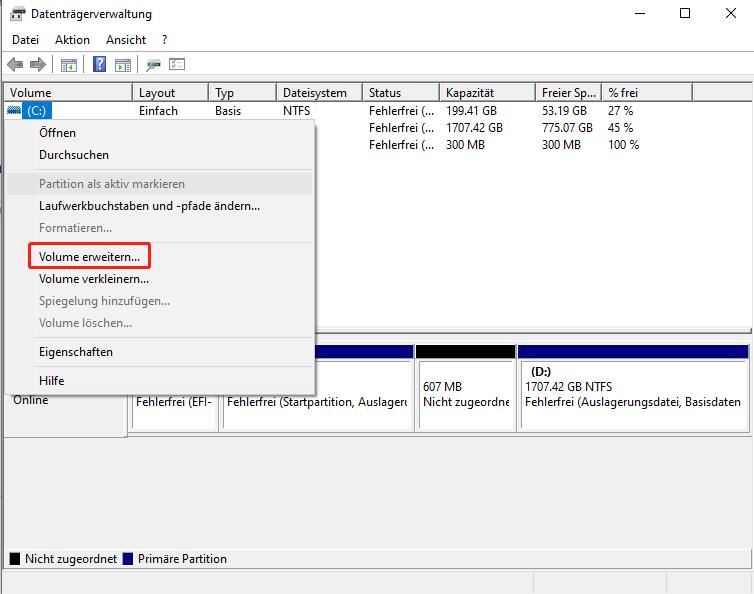The height and width of the screenshot is (594, 754).
Task: Click the 1707.42 GB capacity cell
Action: (x=474, y=128)
